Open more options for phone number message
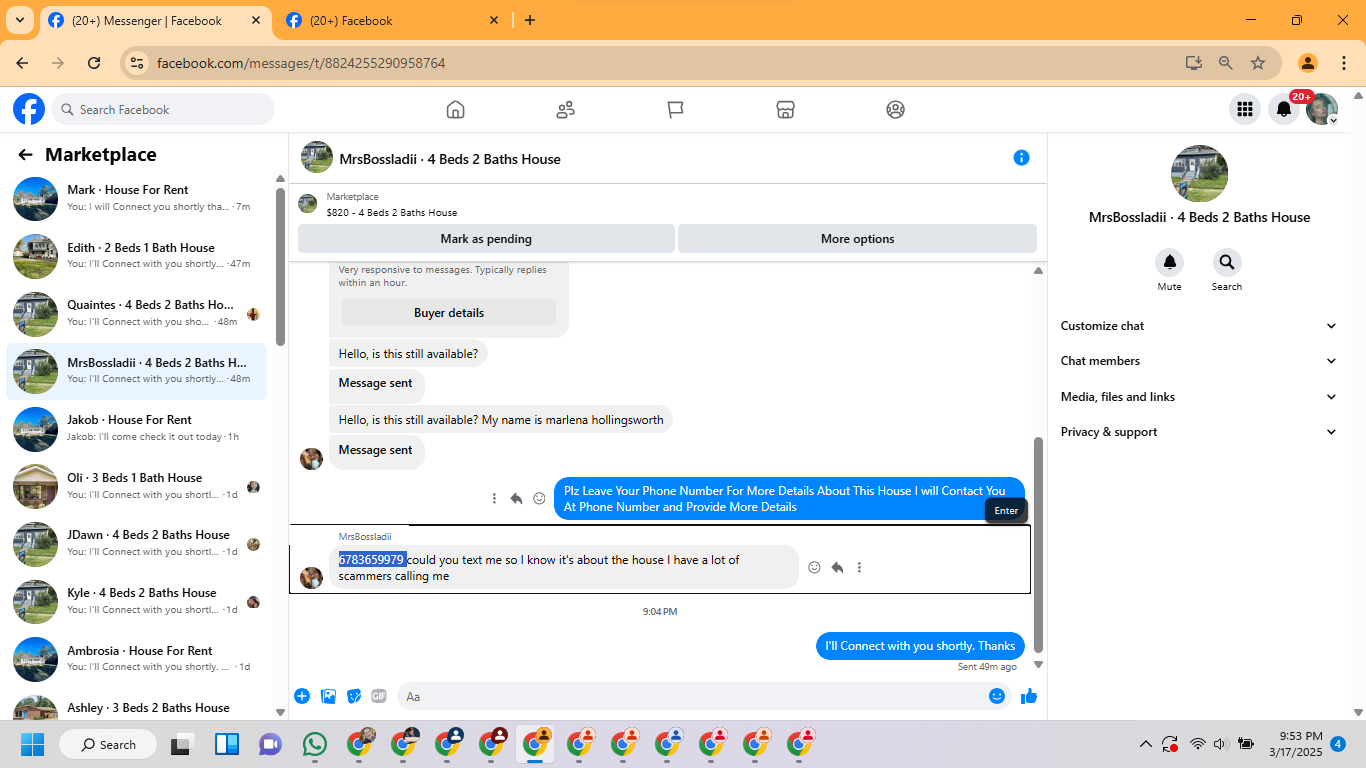This screenshot has height=768, width=1366. coord(859,568)
